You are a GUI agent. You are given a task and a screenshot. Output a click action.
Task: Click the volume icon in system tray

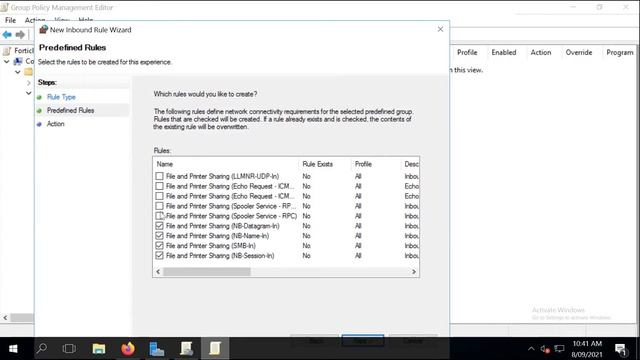coord(544,349)
